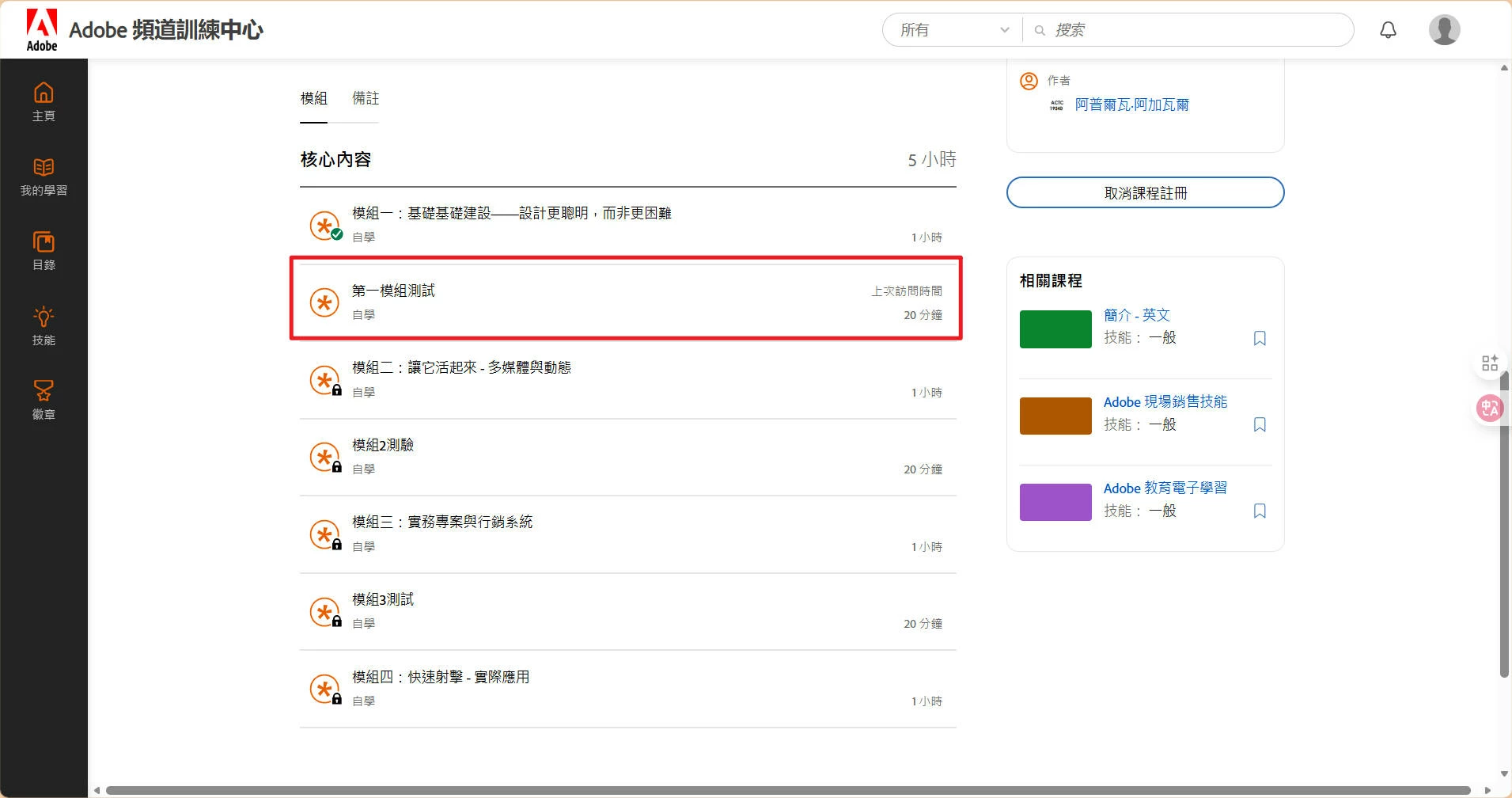Bookmark the 簡介 - 英文 course
Image resolution: width=1512 pixels, height=798 pixels.
pos(1260,338)
